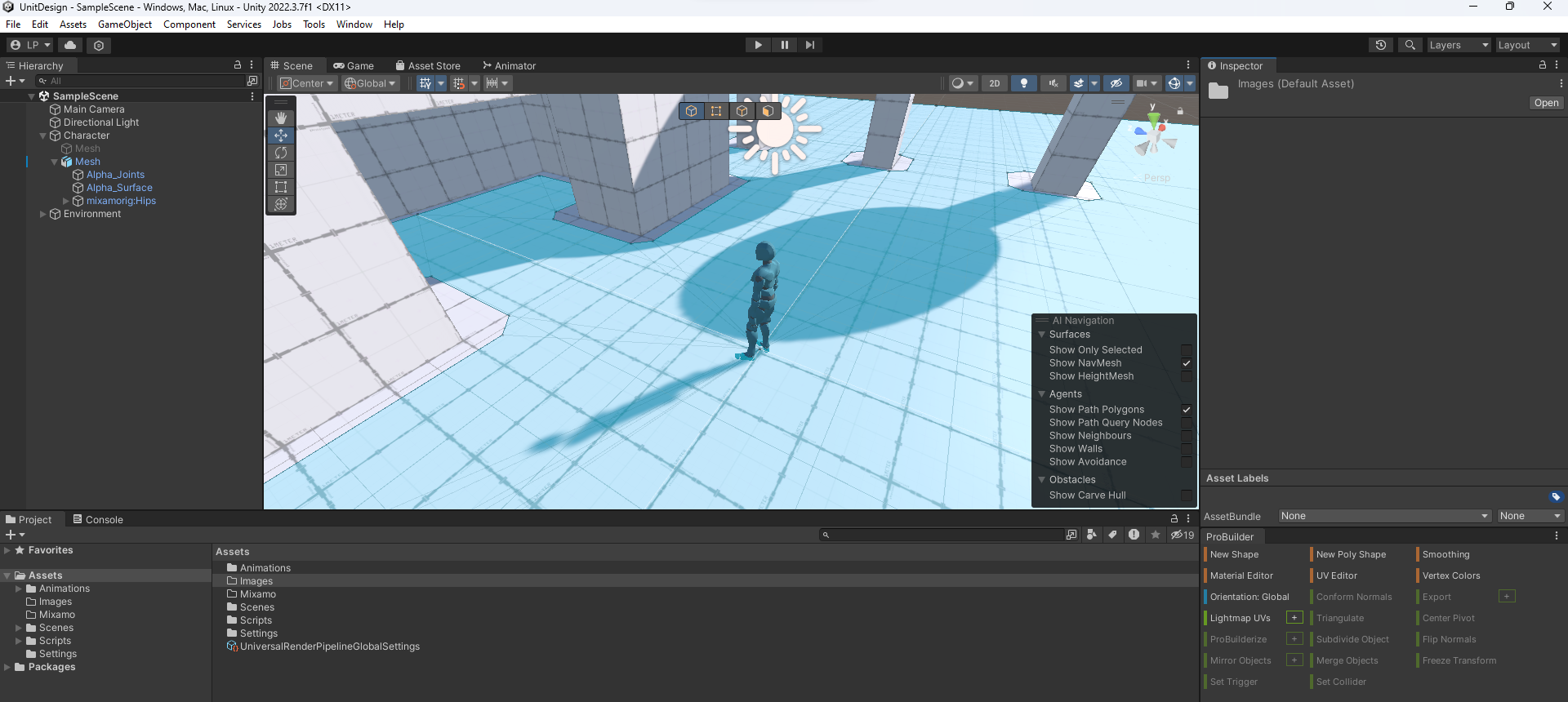Enable Show Carve Hull checkbox

point(1186,495)
